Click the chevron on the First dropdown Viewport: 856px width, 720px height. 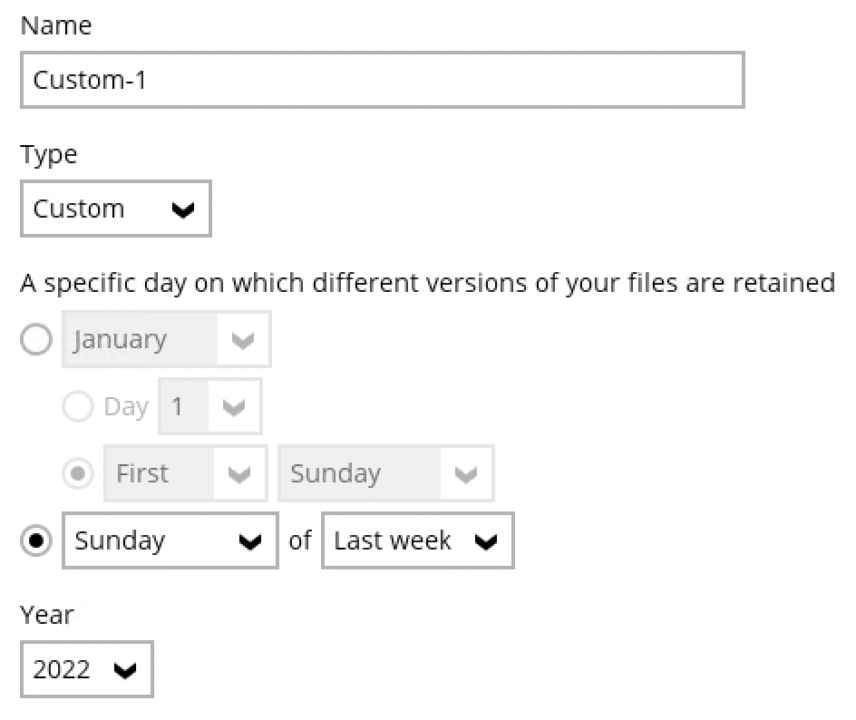pos(240,474)
